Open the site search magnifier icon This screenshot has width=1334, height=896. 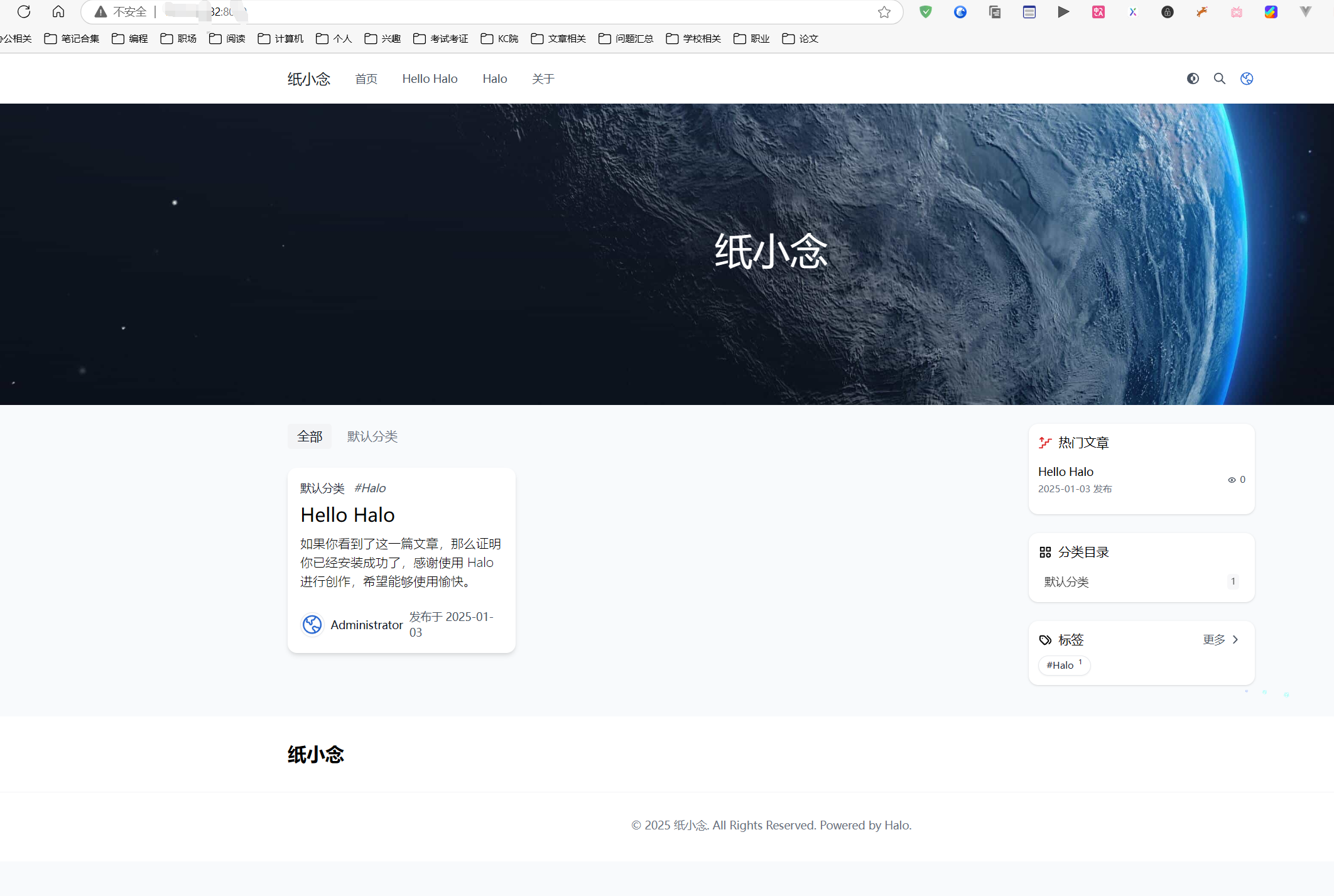click(1219, 78)
